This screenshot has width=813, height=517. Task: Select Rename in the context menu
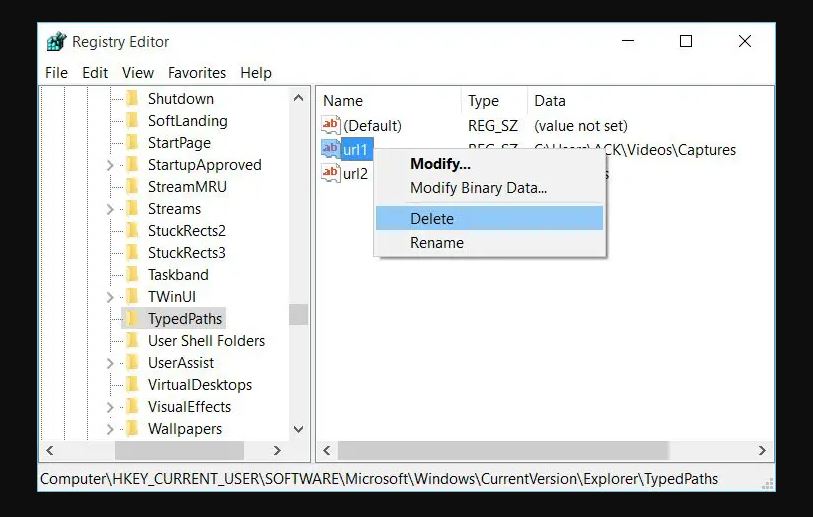point(489,243)
